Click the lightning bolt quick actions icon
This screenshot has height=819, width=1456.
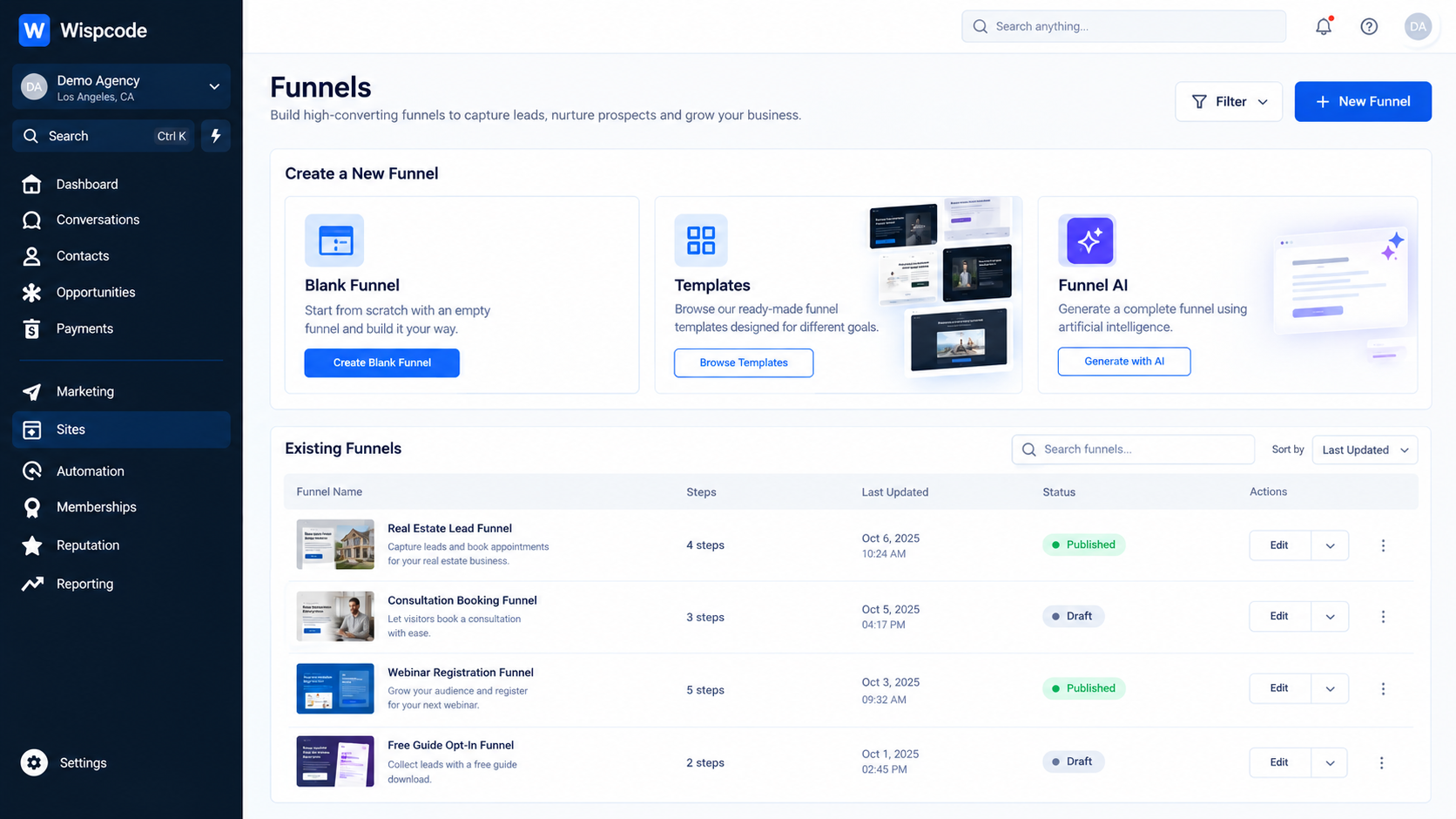click(216, 136)
